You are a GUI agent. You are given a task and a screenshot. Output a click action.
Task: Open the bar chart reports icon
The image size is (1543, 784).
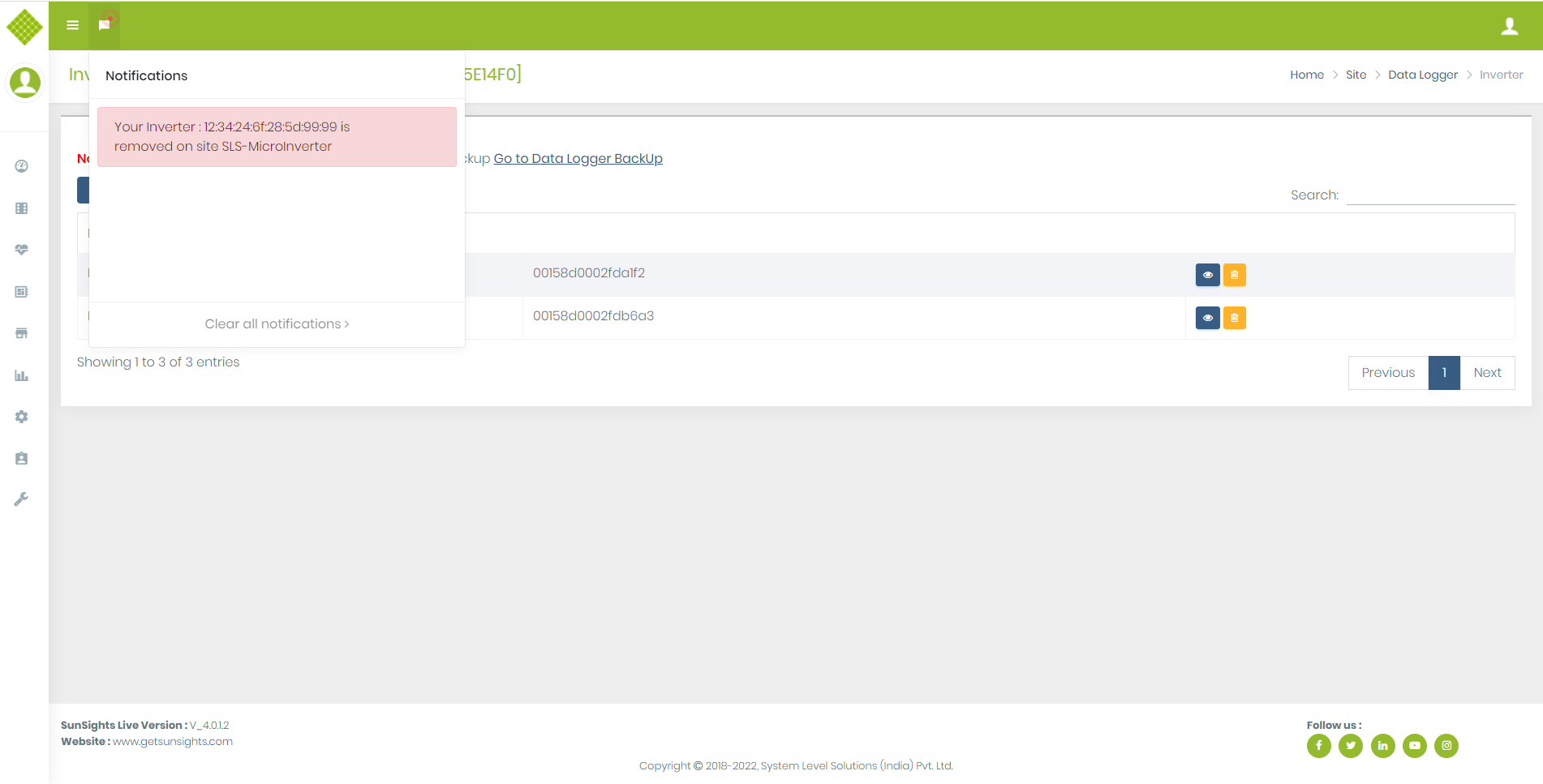[22, 375]
